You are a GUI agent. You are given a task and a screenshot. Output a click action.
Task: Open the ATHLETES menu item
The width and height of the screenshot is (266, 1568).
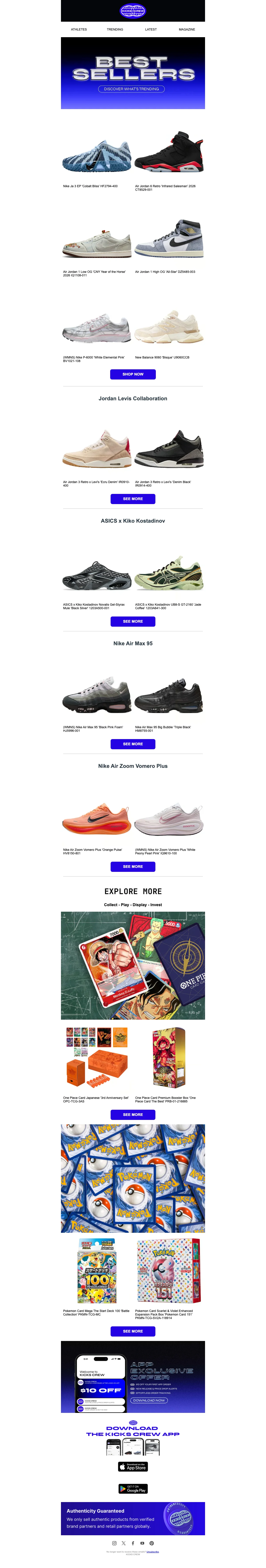(x=79, y=29)
